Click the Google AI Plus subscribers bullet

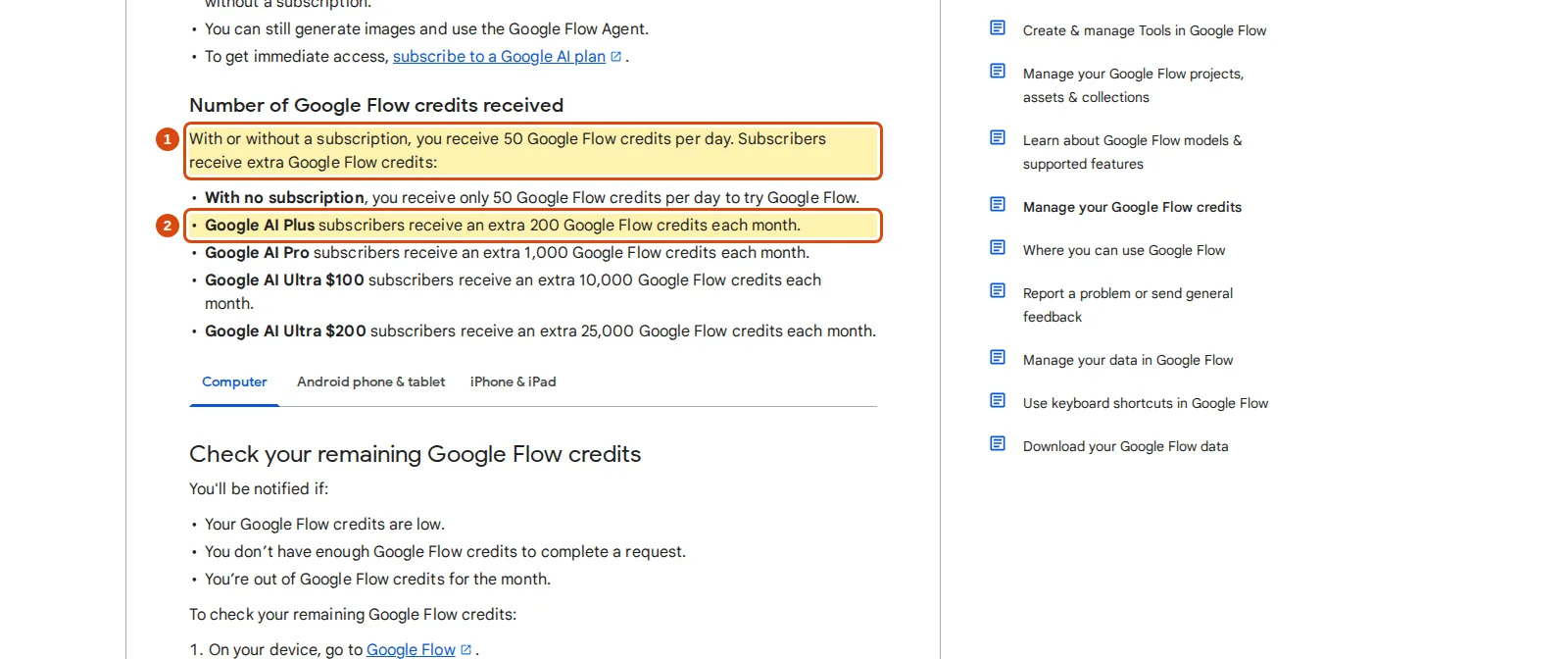503,226
